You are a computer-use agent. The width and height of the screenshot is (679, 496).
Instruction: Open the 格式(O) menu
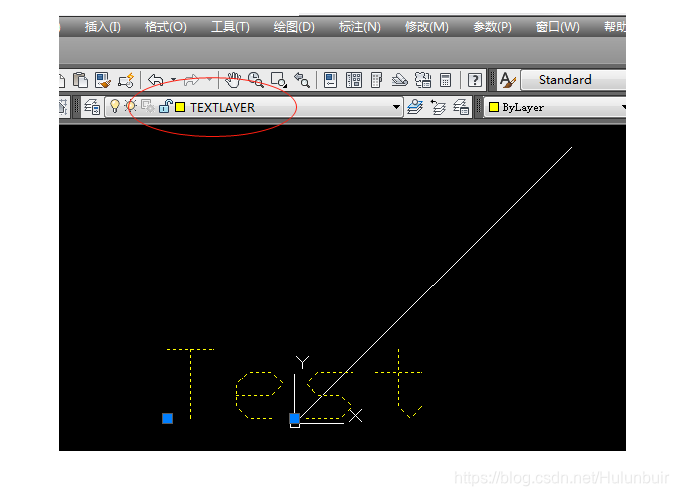coord(166,27)
